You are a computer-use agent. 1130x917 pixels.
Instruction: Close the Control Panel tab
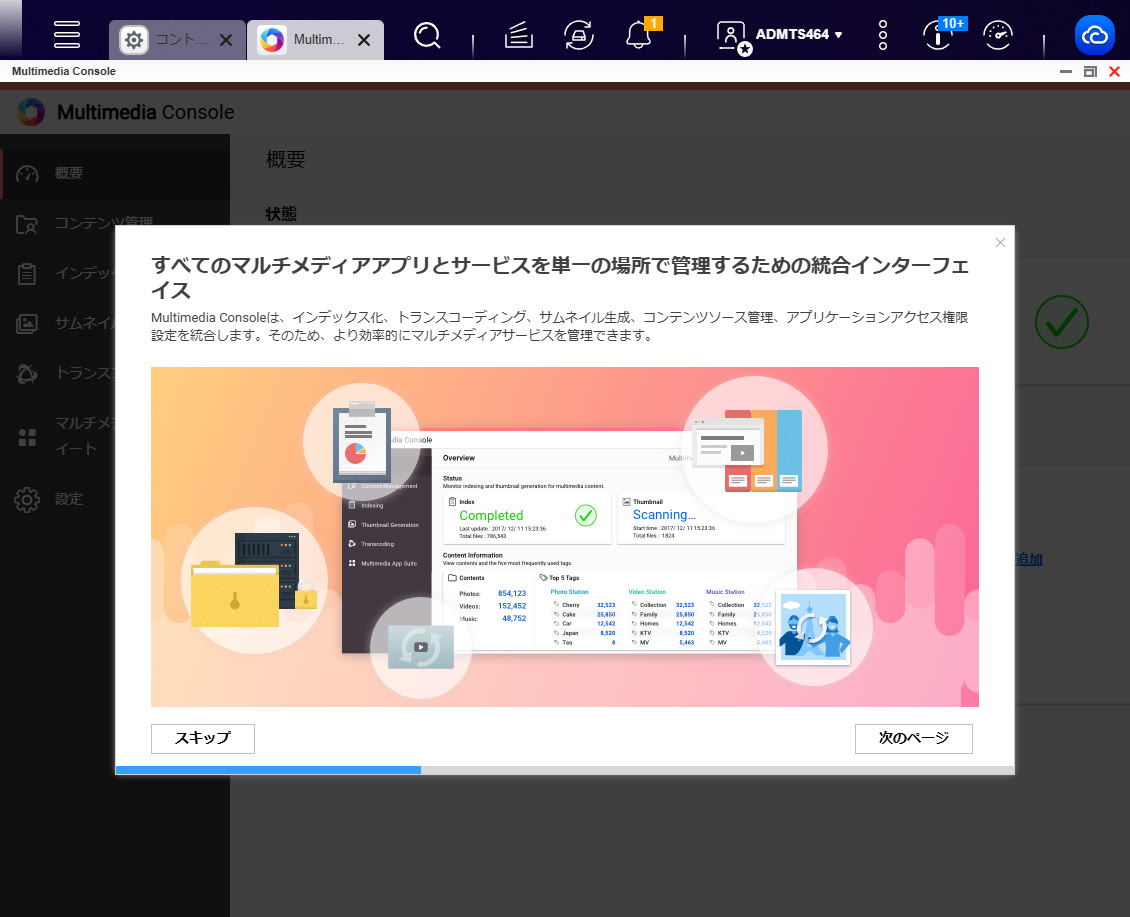pyautogui.click(x=226, y=40)
